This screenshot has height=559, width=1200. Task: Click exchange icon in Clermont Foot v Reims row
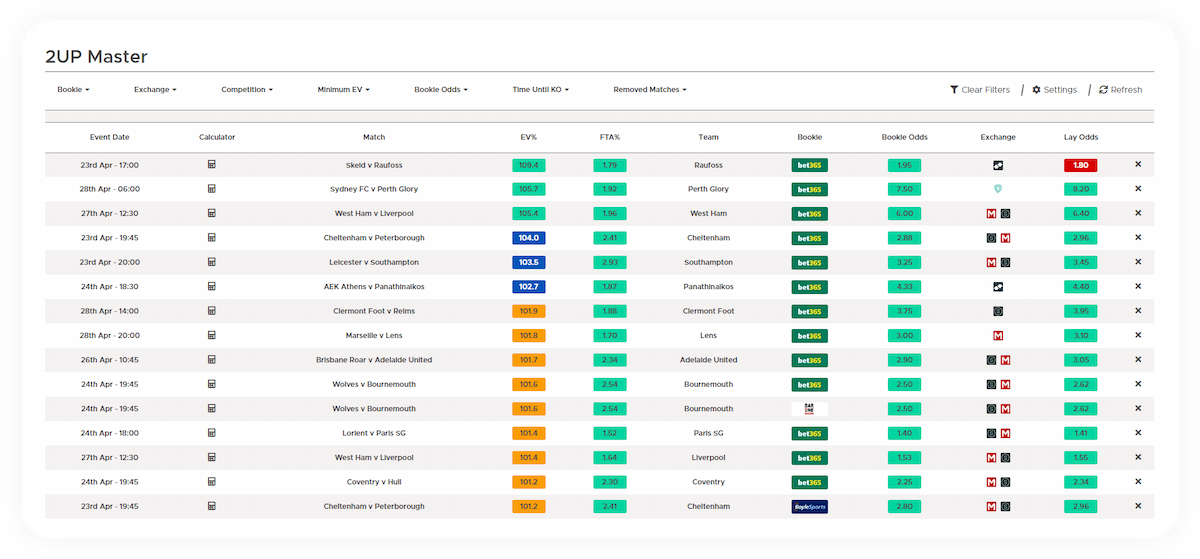pos(997,311)
